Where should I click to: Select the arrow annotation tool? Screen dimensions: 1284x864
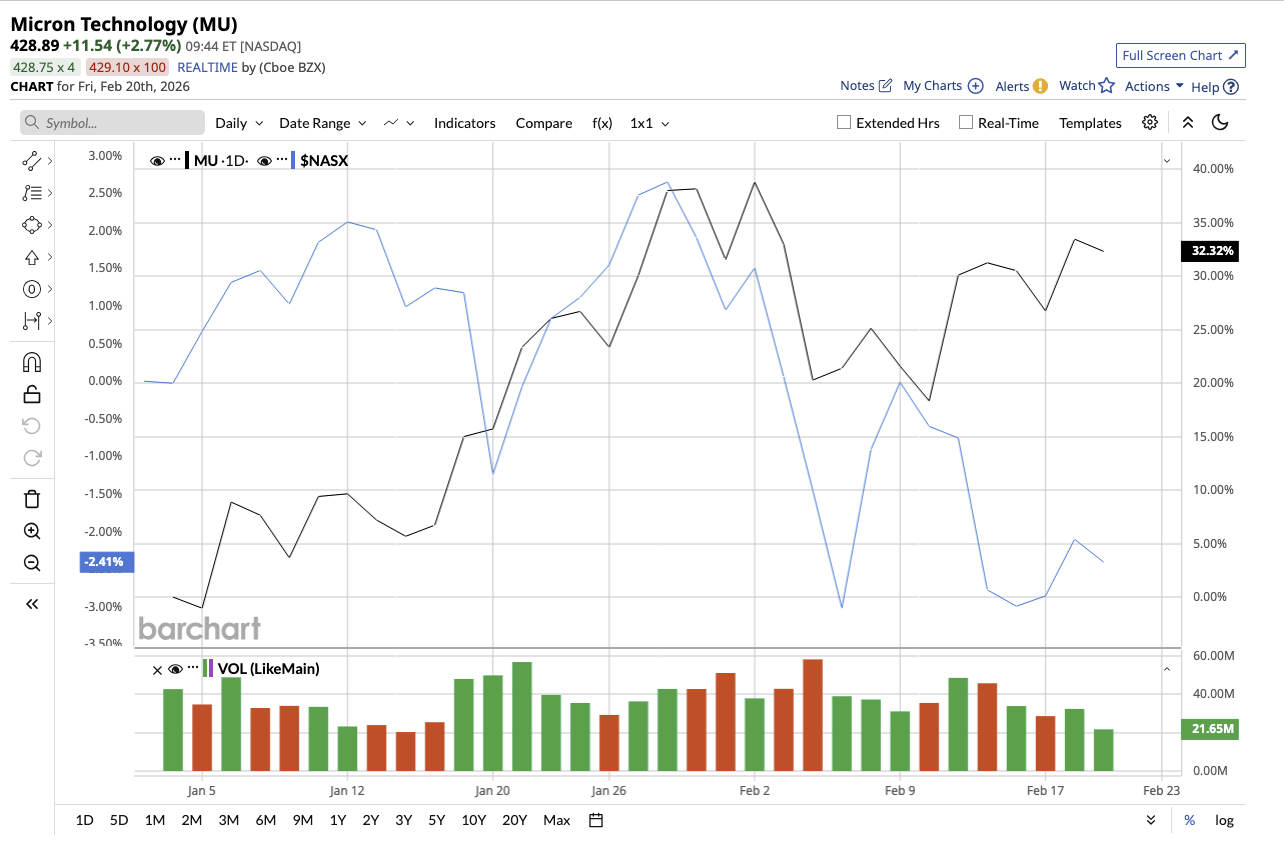[x=30, y=256]
